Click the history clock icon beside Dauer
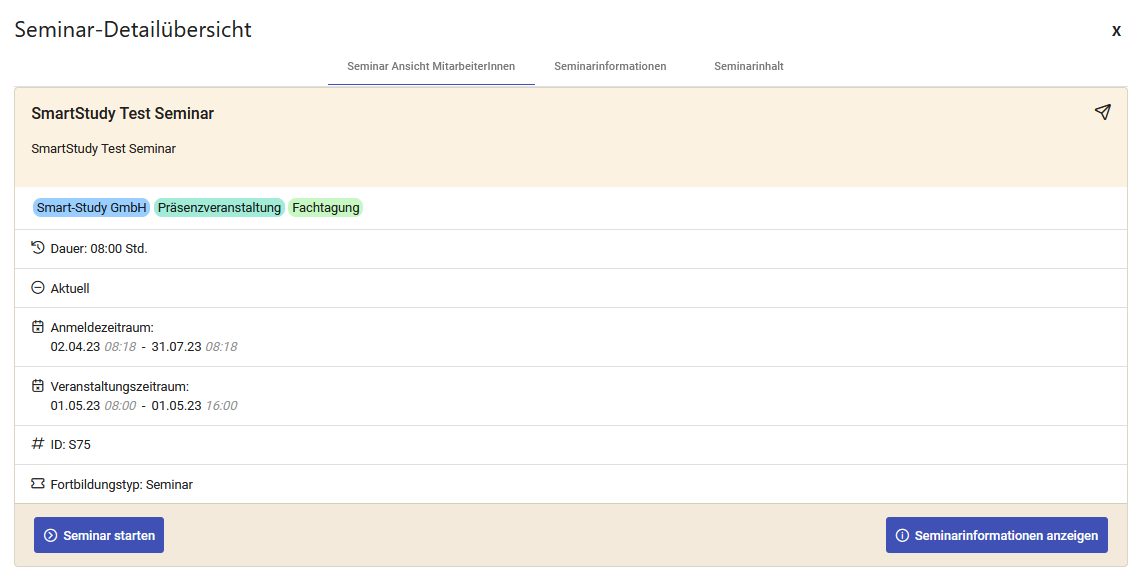The width and height of the screenshot is (1137, 580). [38, 248]
